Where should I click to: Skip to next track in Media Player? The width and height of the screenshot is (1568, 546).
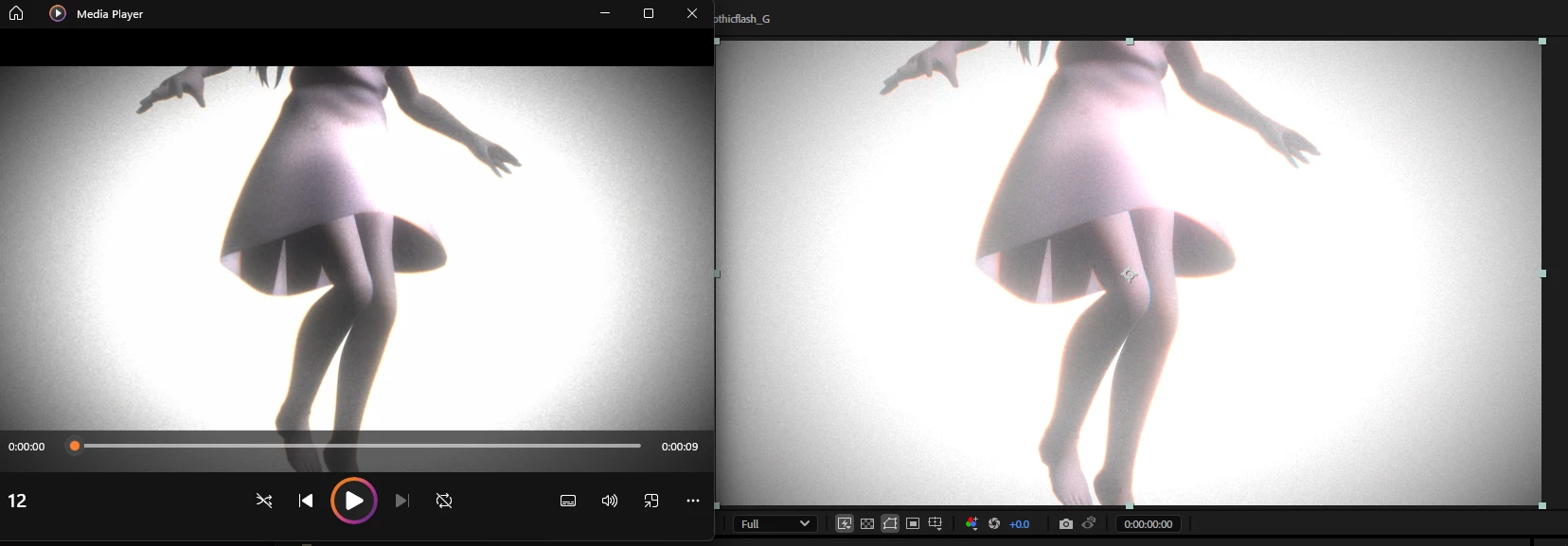pos(402,501)
